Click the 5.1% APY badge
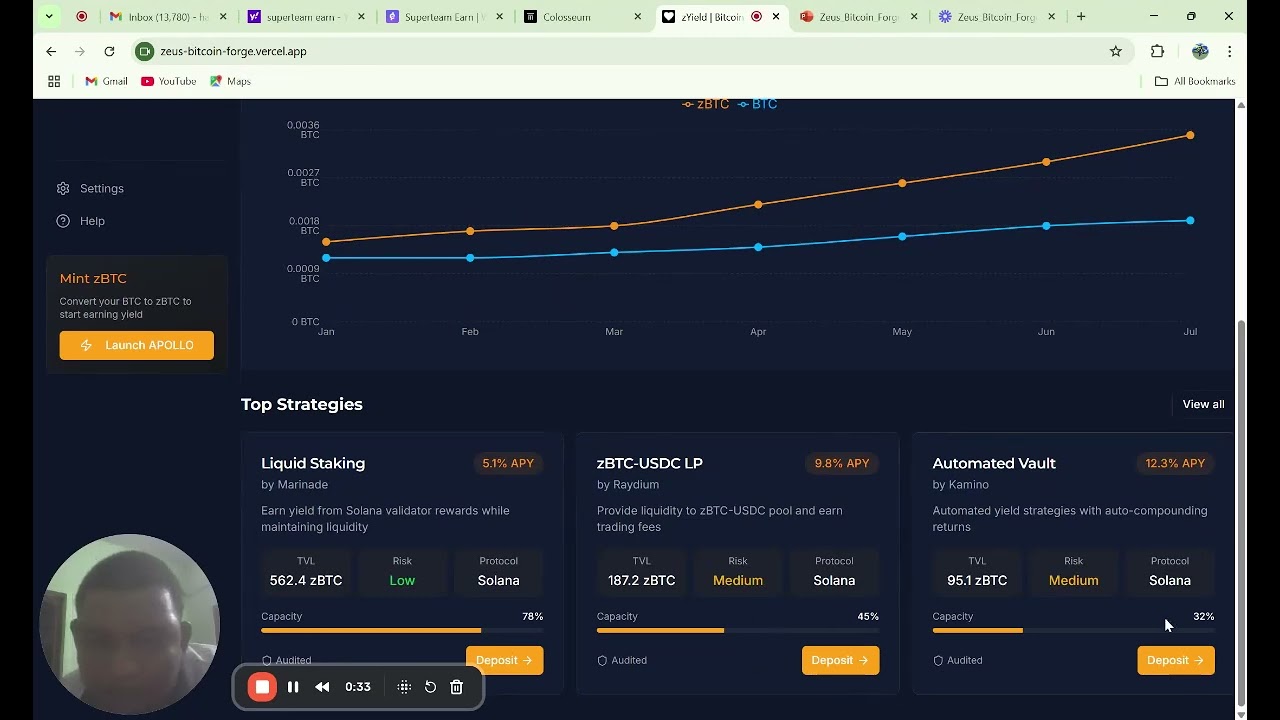This screenshot has height=720, width=1280. (x=508, y=463)
